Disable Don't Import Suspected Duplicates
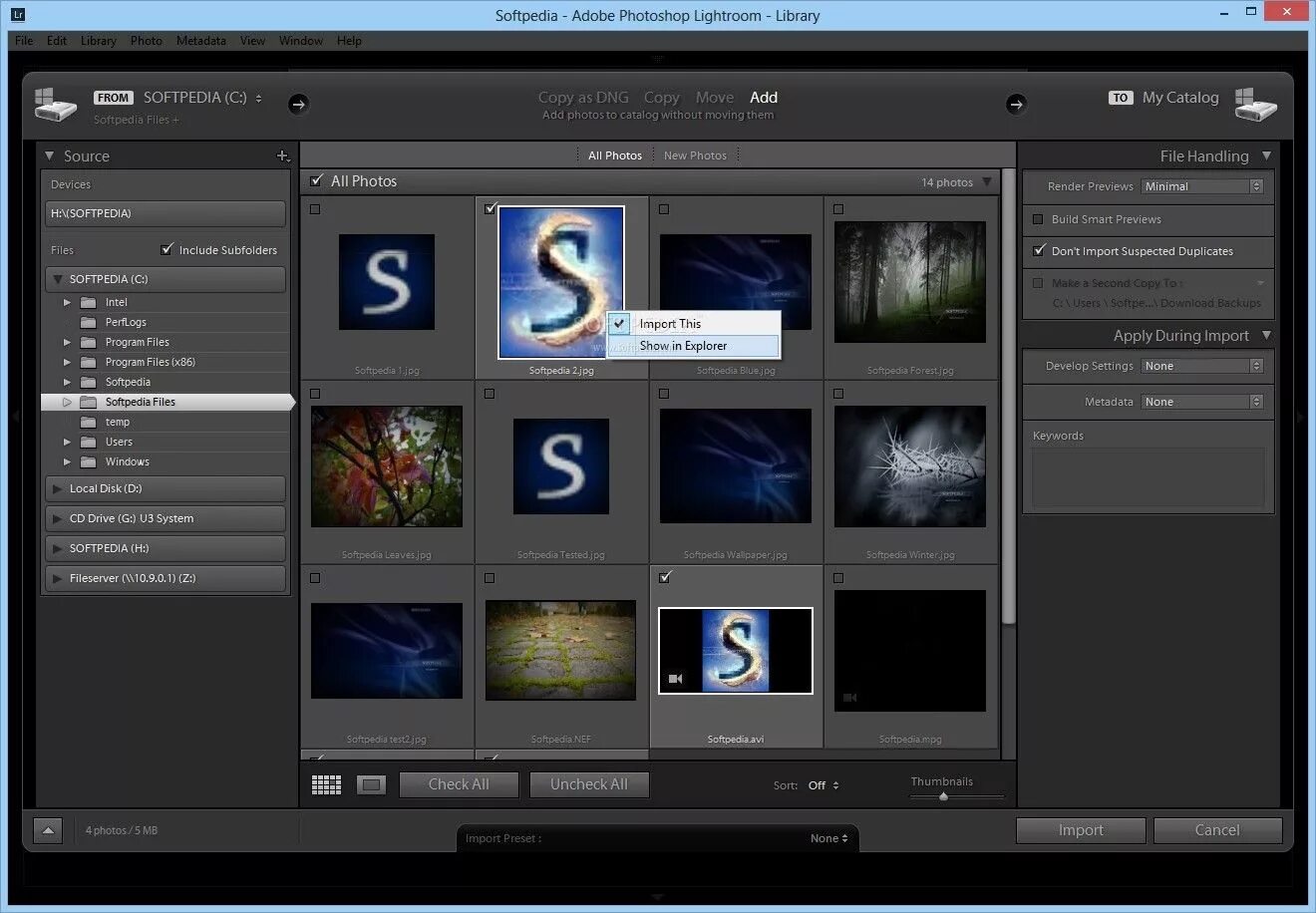 [1040, 250]
